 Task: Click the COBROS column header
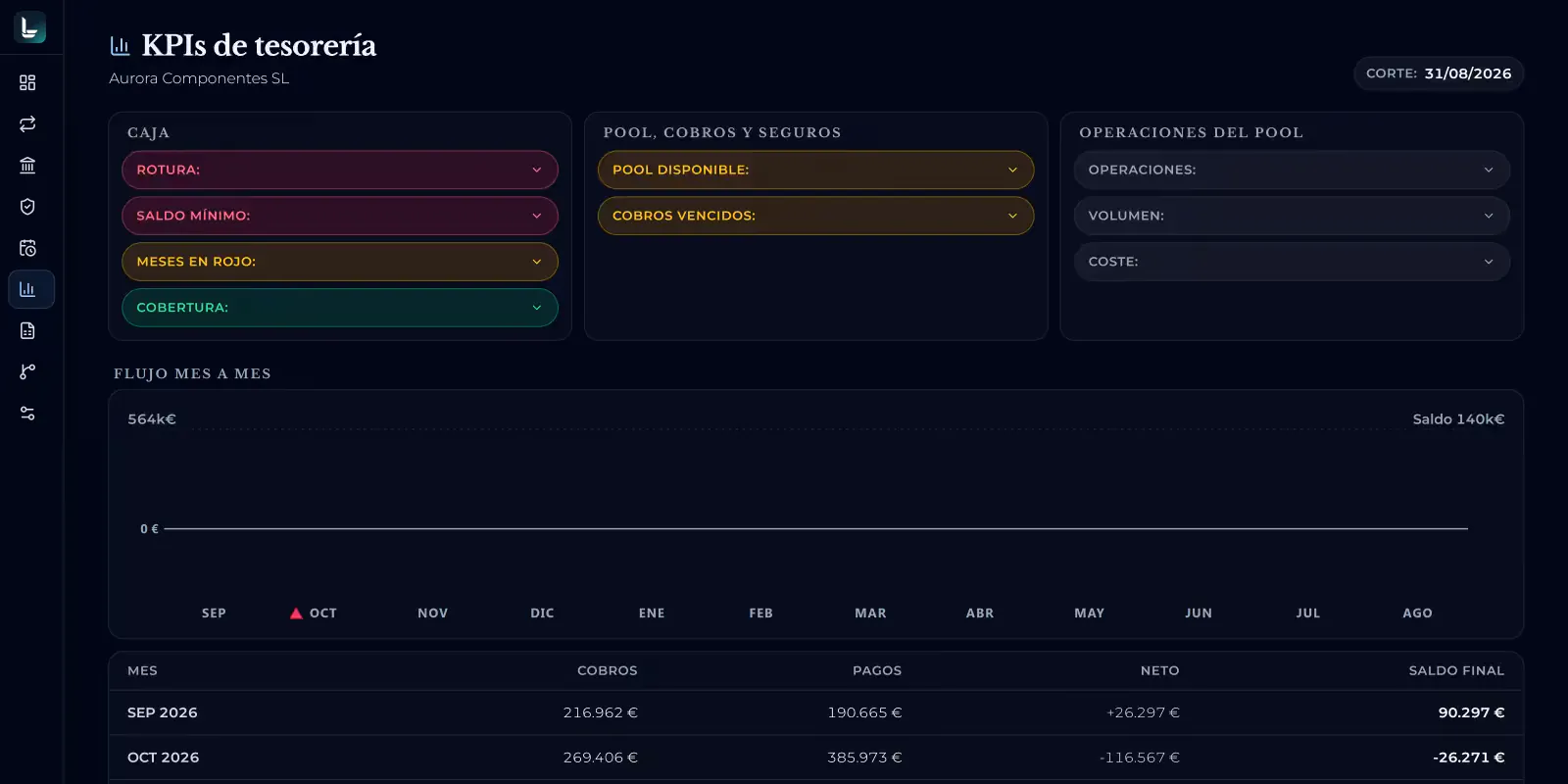tap(607, 670)
